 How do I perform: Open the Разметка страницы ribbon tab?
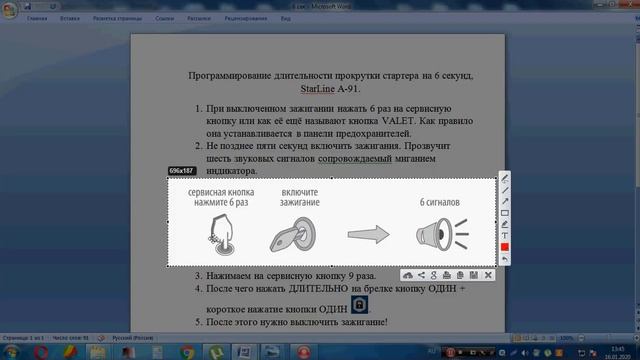[117, 18]
